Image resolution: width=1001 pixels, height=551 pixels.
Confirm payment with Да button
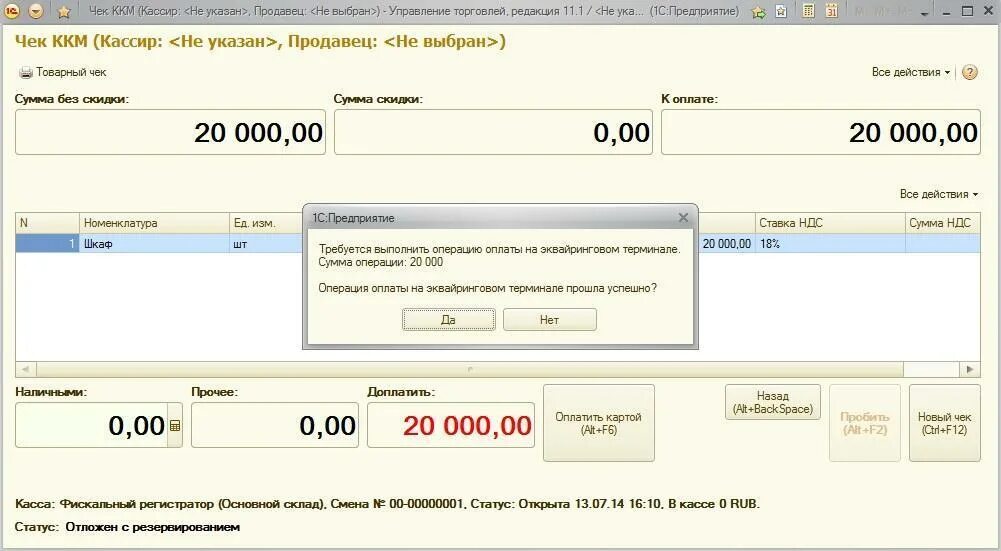[449, 320]
